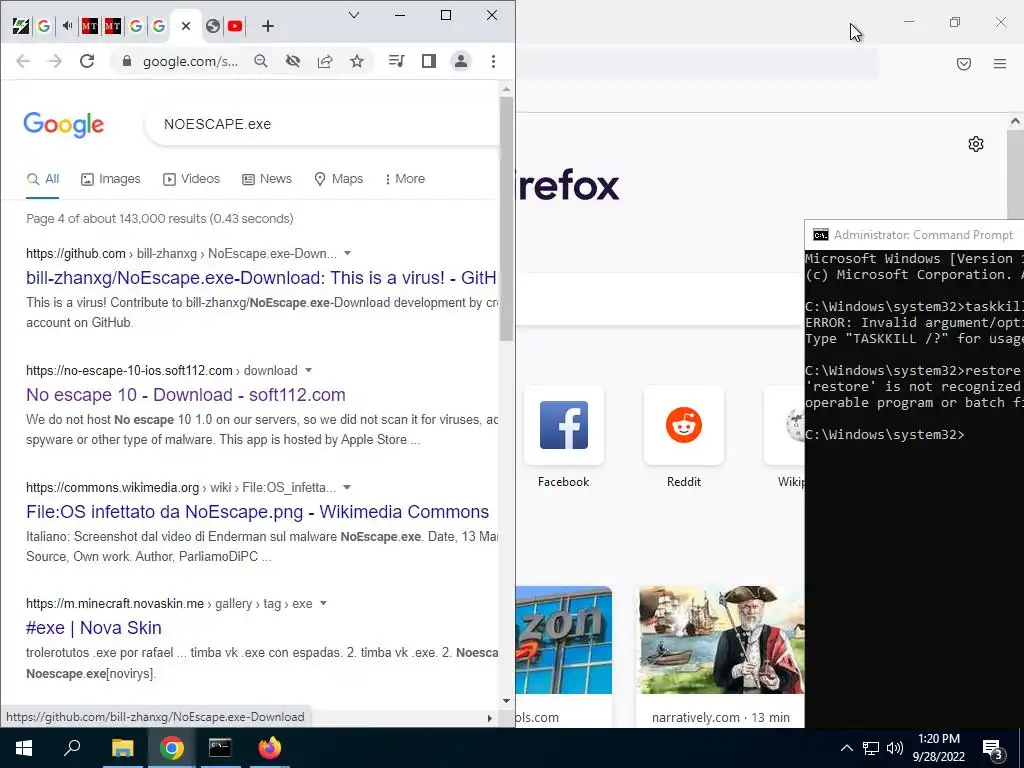Go back in Chrome history
Viewport: 1024px width, 768px height.
pyautogui.click(x=23, y=61)
